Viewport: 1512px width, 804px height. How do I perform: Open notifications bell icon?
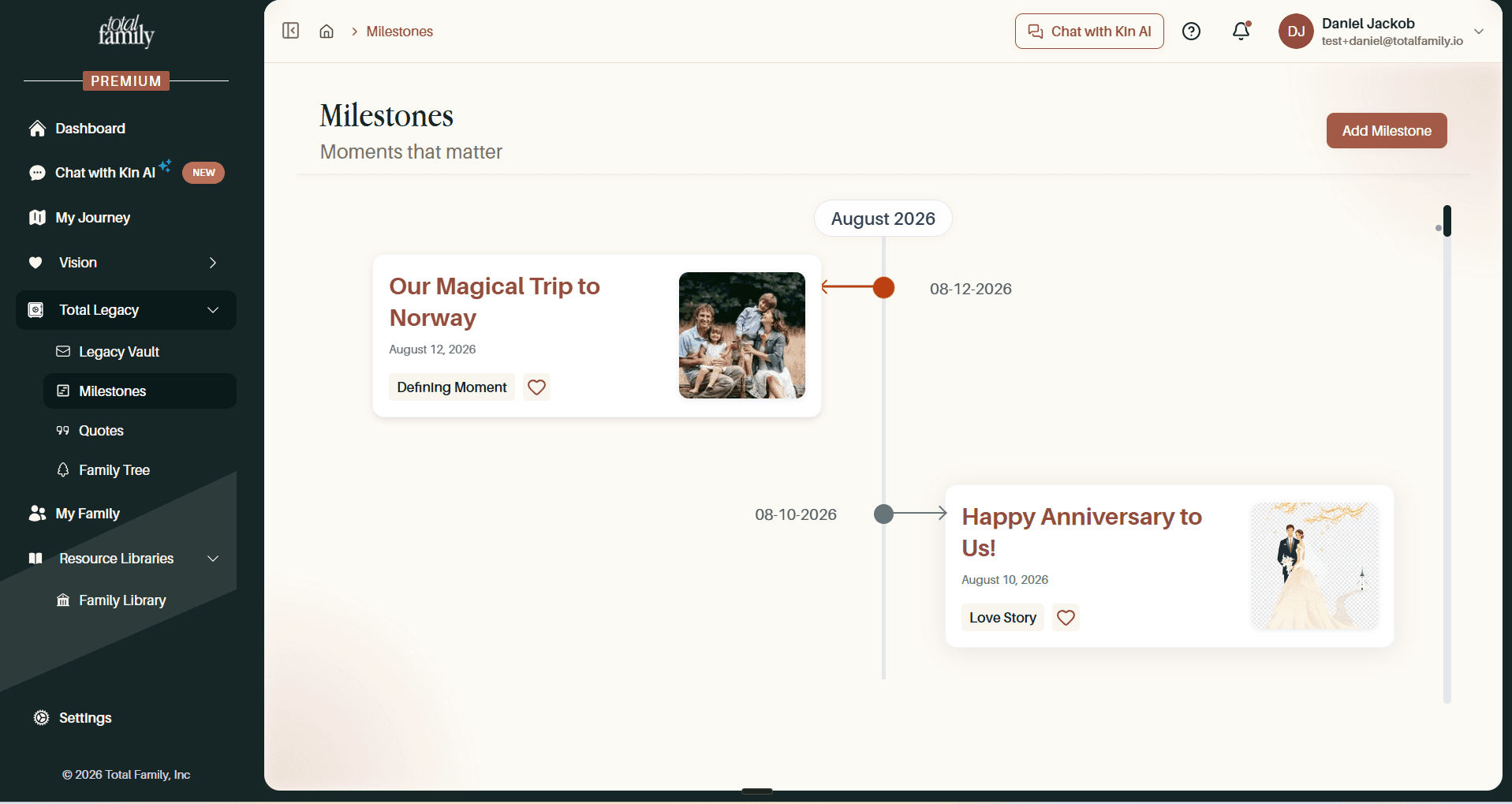(x=1241, y=31)
